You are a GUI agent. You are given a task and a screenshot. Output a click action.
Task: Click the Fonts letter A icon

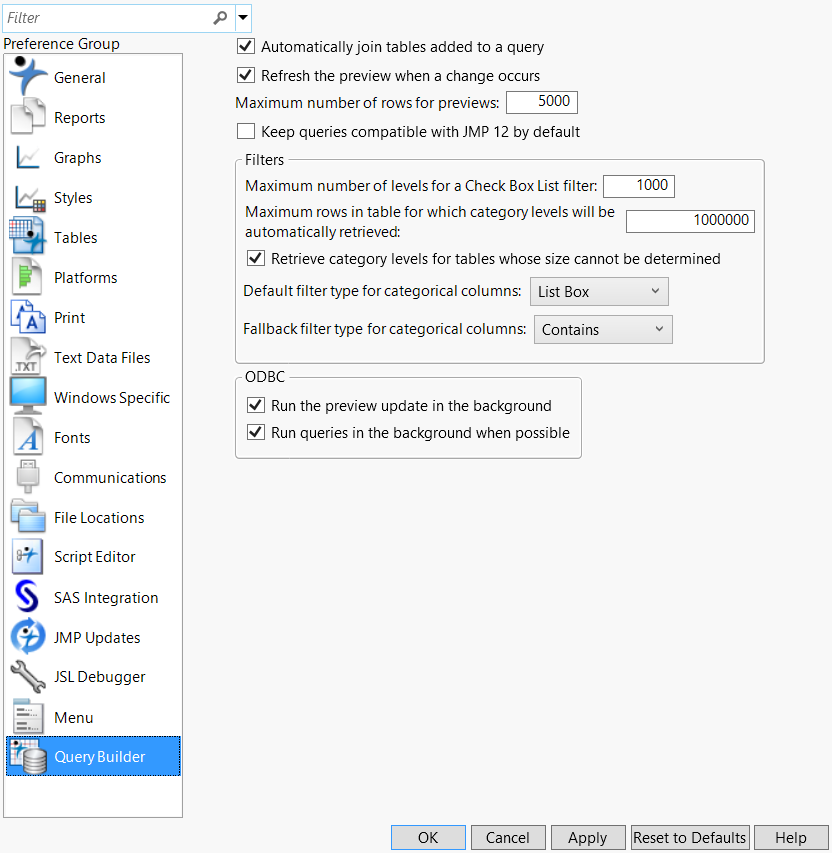(28, 437)
